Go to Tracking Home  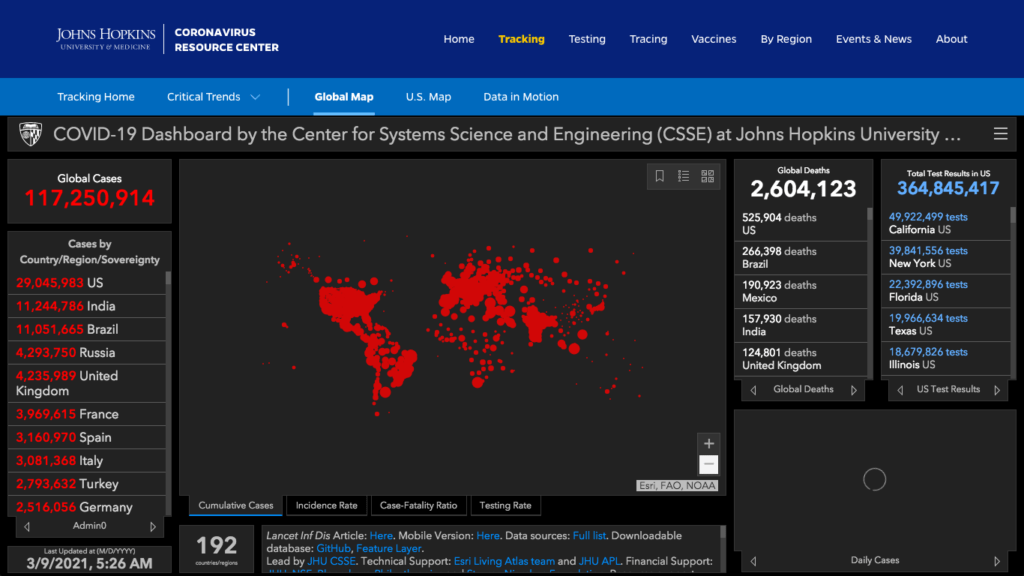(x=95, y=97)
